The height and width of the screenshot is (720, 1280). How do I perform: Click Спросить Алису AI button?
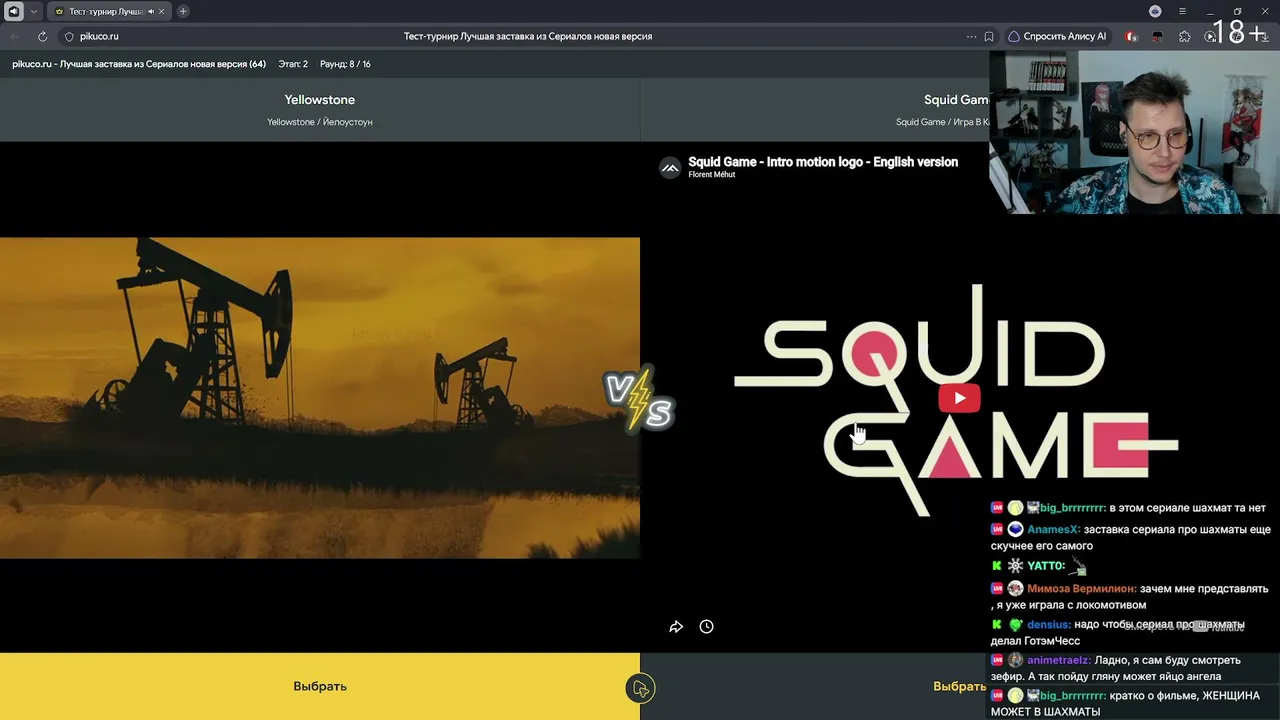[x=1057, y=36]
